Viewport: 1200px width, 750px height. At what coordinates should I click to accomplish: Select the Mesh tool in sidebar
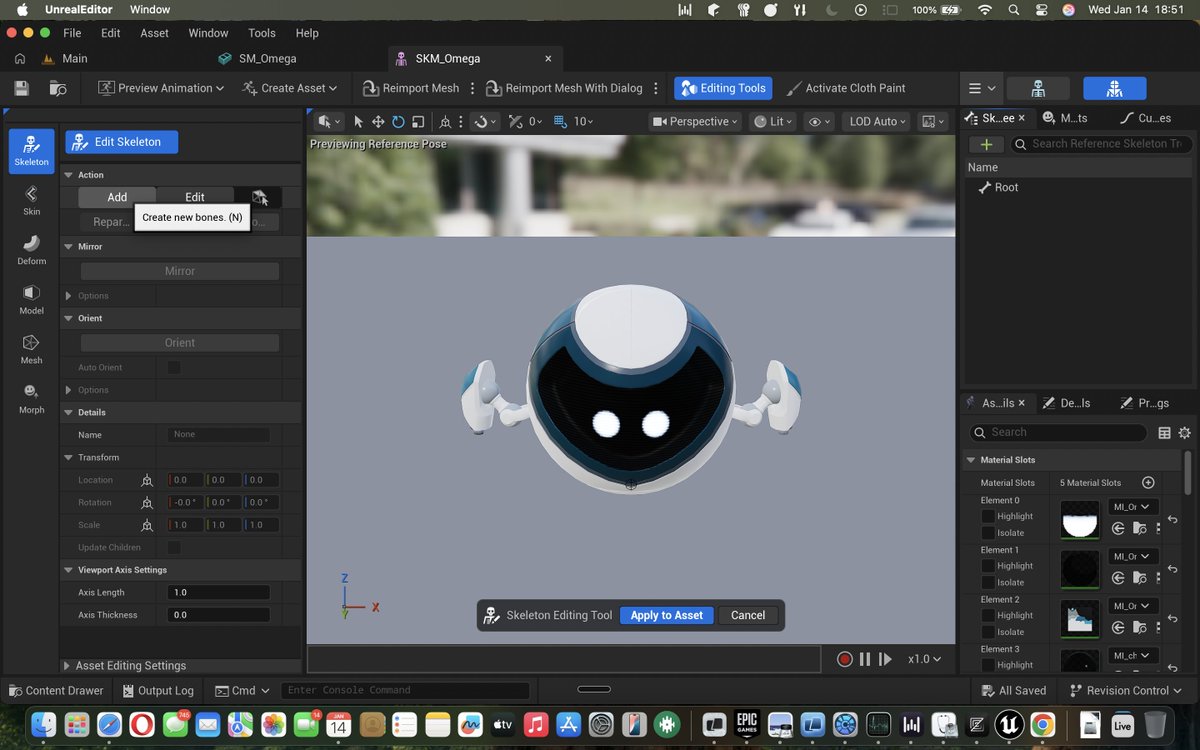click(x=31, y=348)
